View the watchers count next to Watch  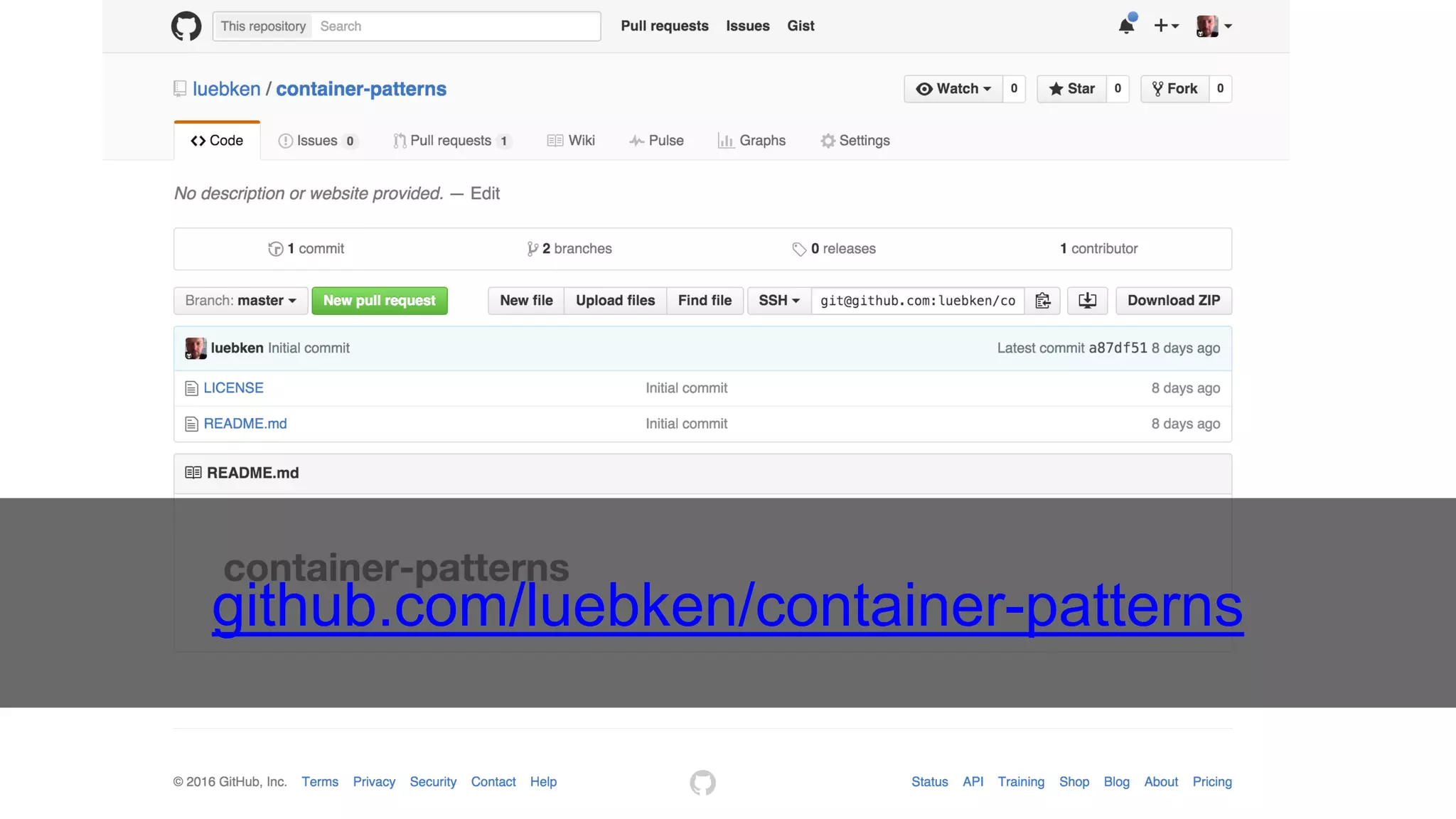point(1014,89)
